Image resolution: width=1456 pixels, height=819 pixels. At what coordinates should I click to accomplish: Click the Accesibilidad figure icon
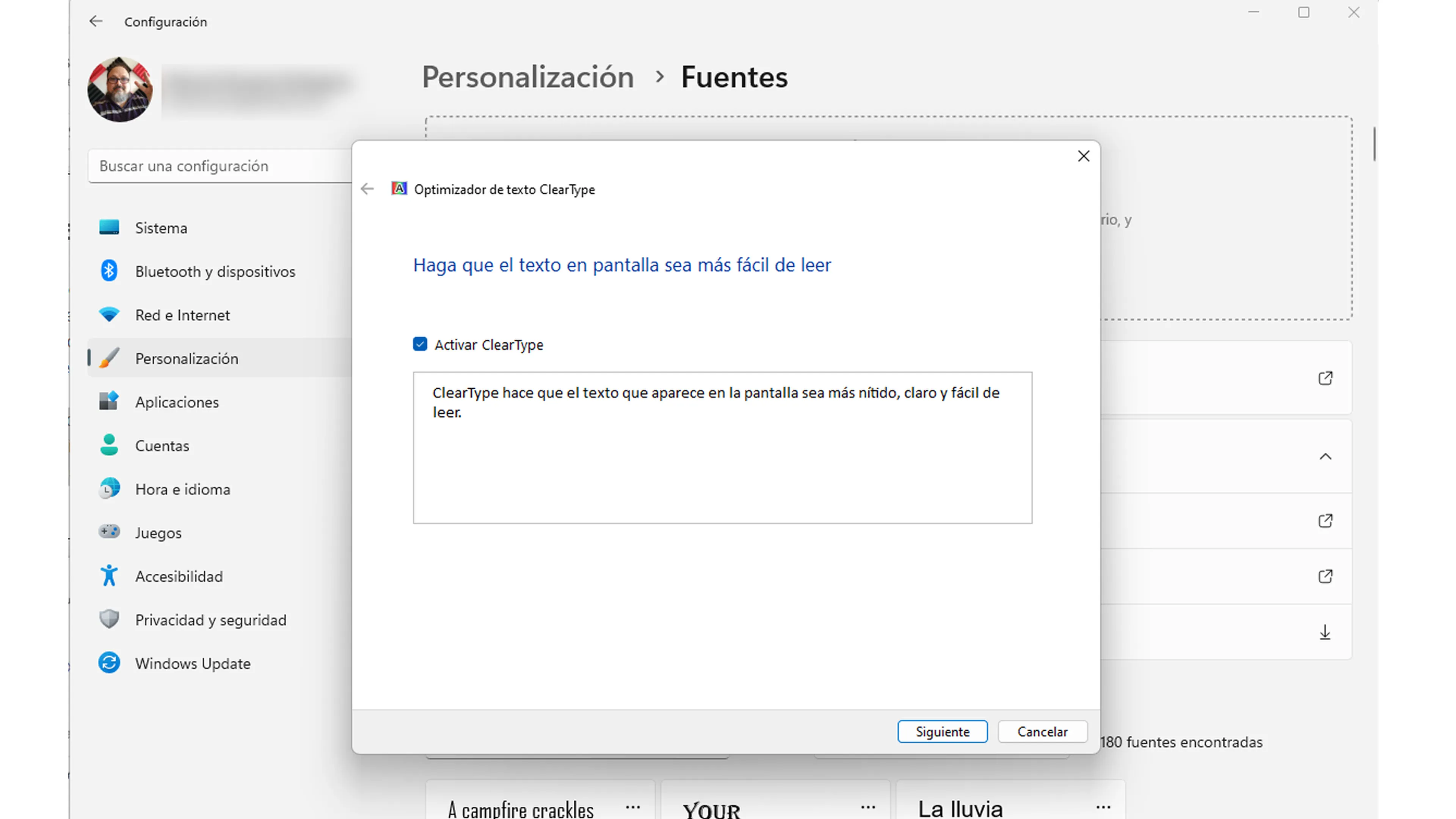pos(109,576)
